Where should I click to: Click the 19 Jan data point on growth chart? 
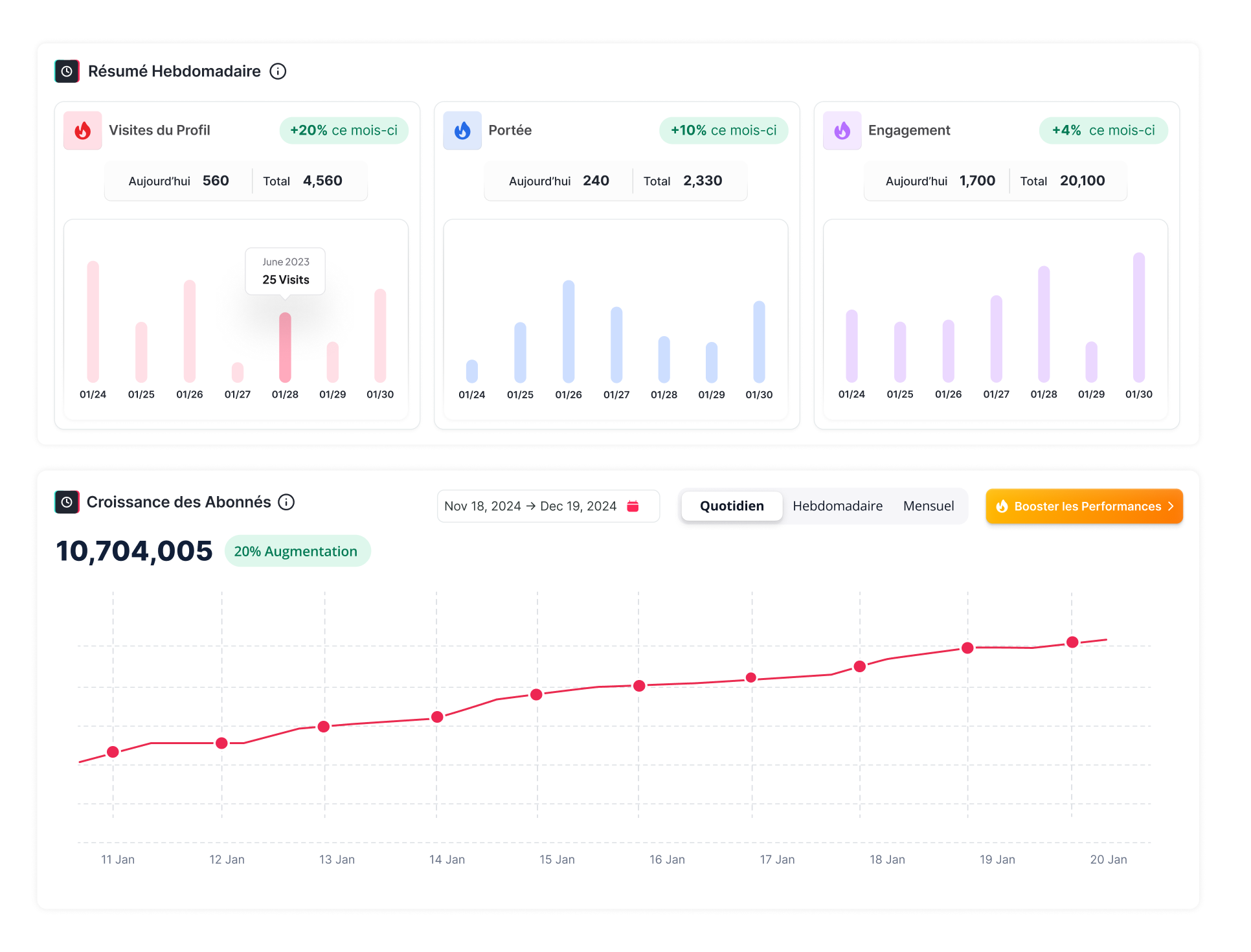967,648
